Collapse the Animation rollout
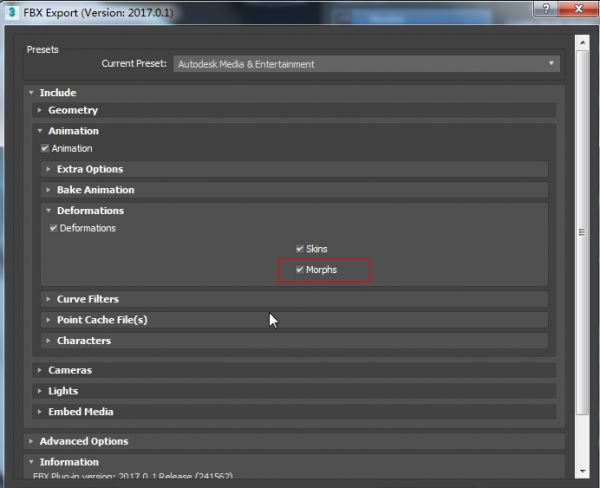Viewport: 600px width, 488px height. [40, 131]
